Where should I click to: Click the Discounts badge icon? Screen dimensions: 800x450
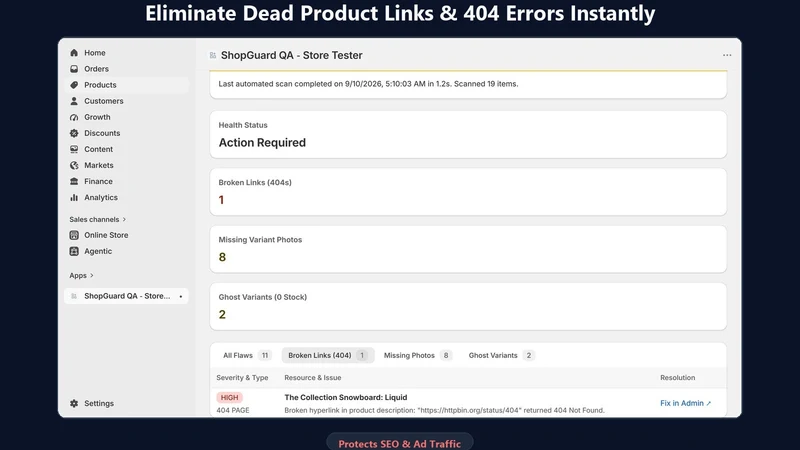tap(74, 133)
